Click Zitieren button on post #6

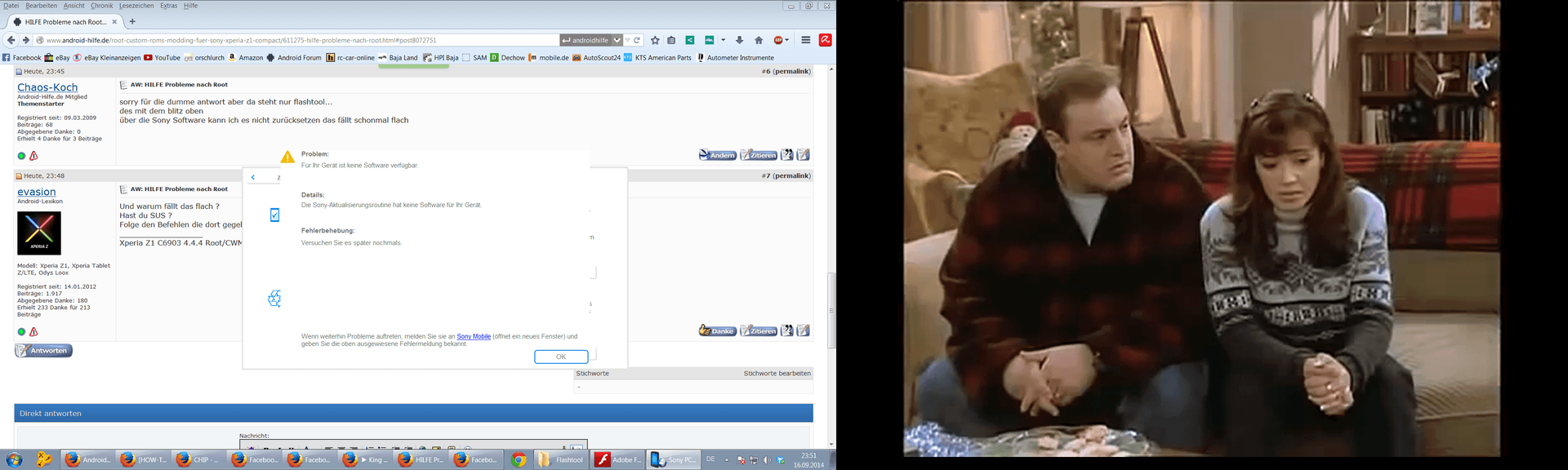[759, 155]
